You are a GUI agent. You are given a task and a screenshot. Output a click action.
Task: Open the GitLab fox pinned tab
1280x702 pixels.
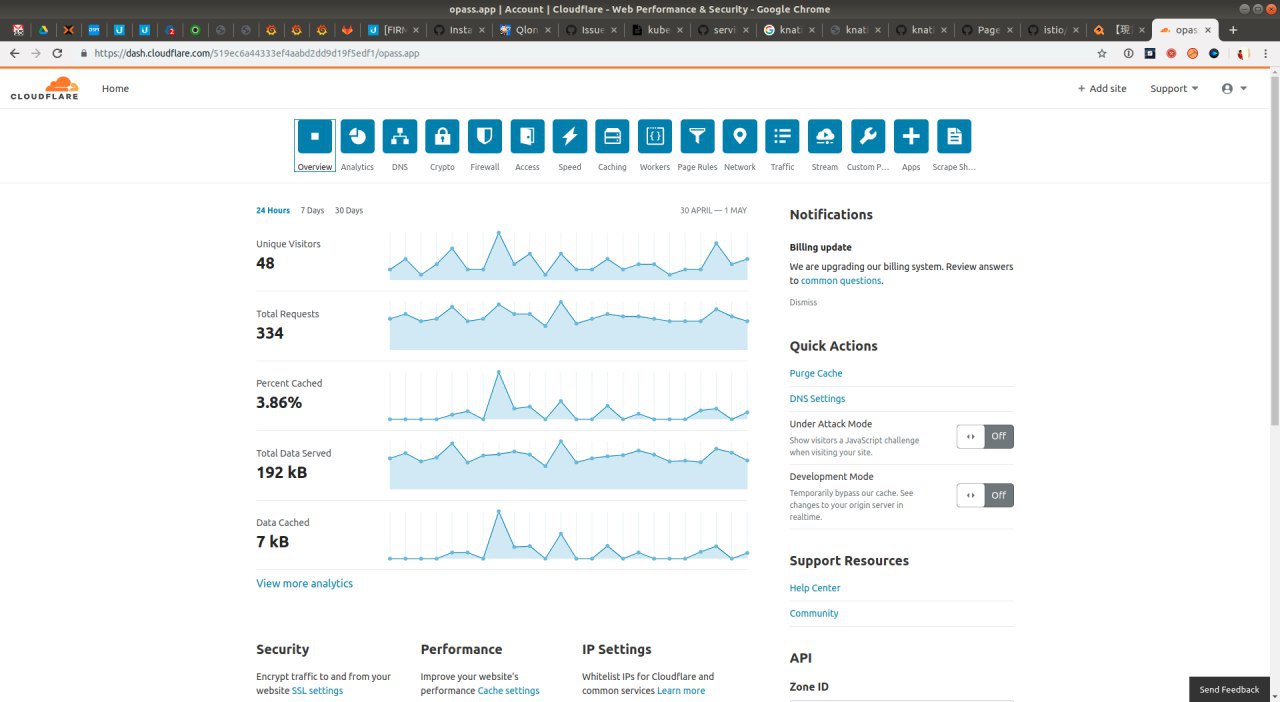coord(347,30)
